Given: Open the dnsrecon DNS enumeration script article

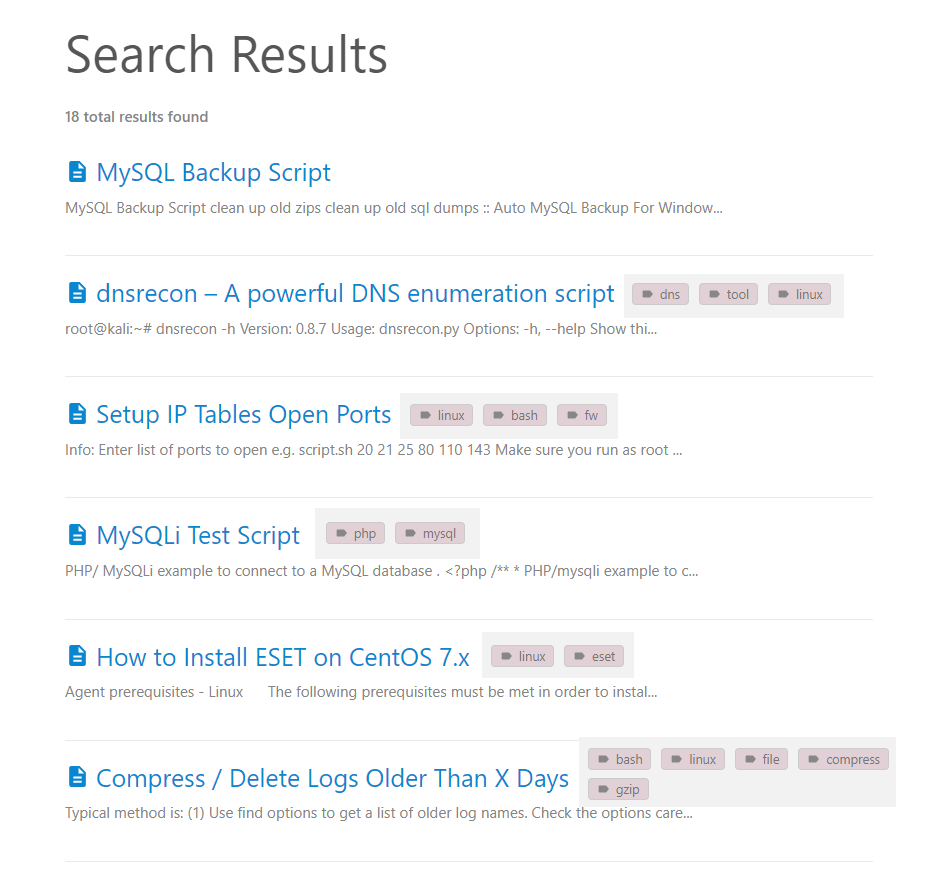Looking at the screenshot, I should click(x=355, y=293).
